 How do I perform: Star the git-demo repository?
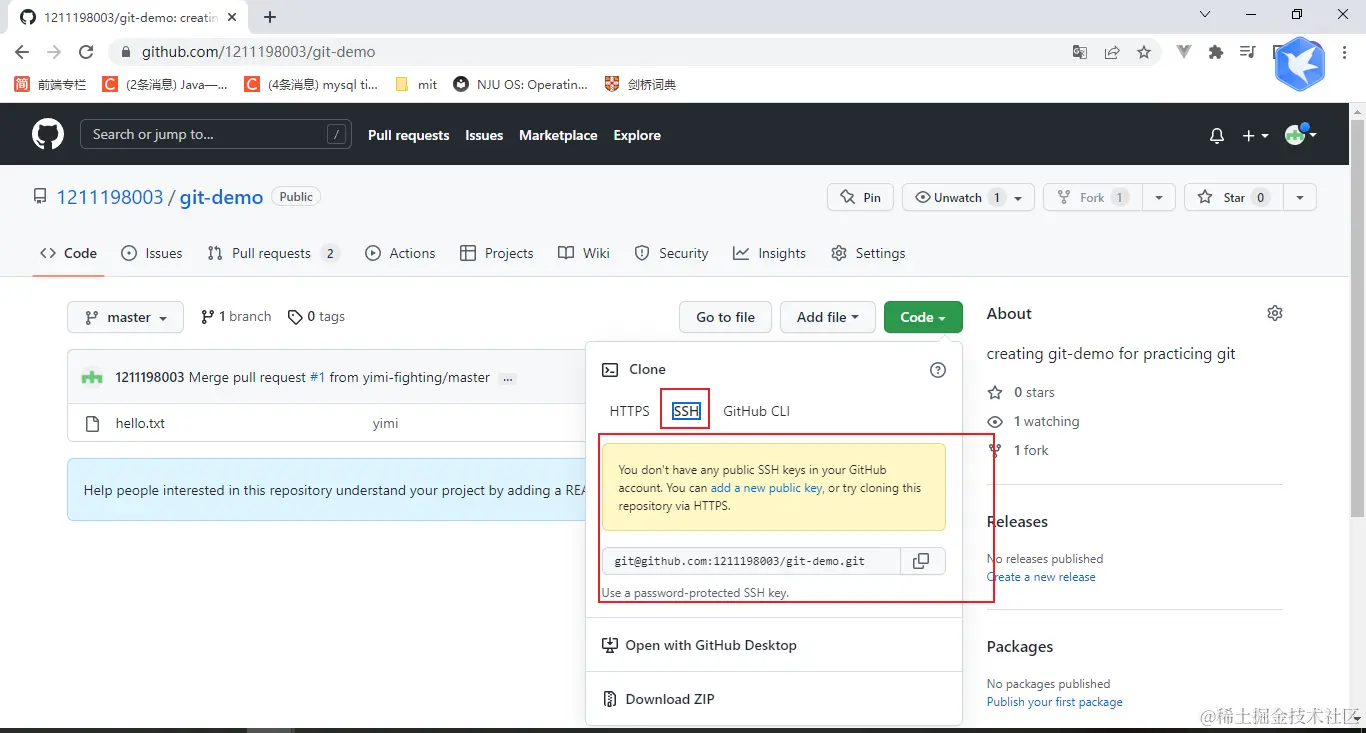pos(1234,197)
